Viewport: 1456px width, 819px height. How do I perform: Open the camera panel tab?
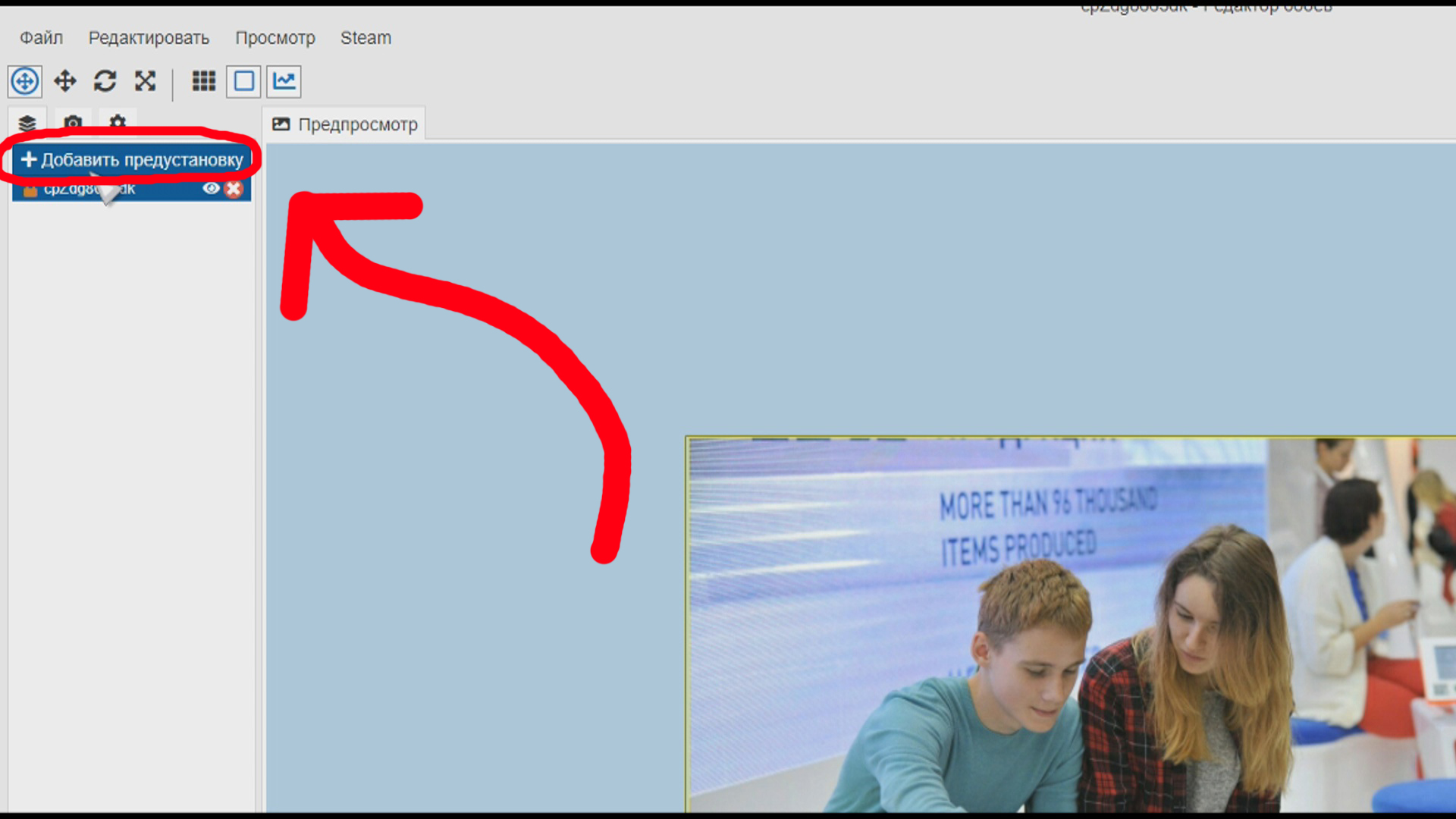[x=73, y=123]
